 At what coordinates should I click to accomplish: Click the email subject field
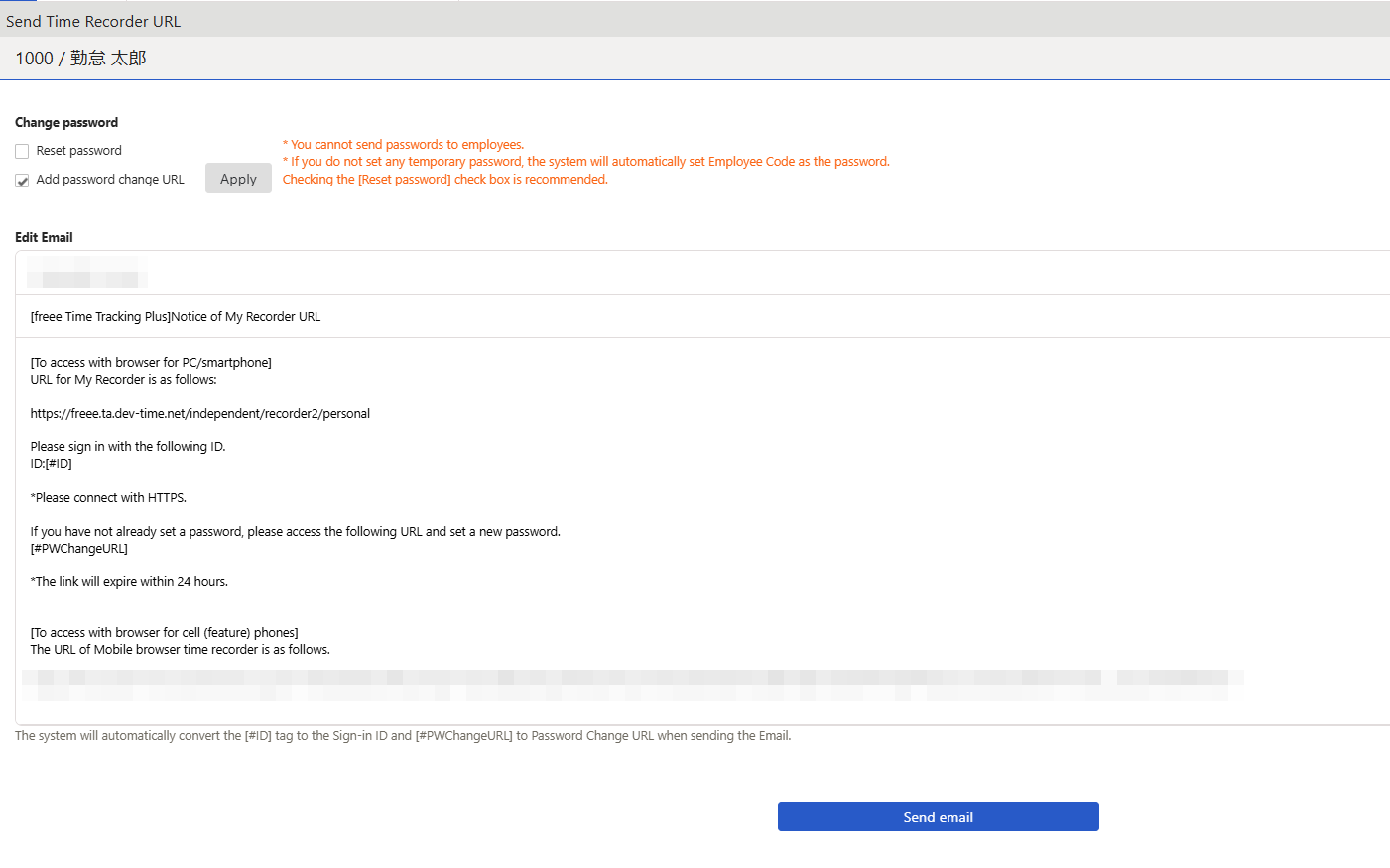point(702,316)
